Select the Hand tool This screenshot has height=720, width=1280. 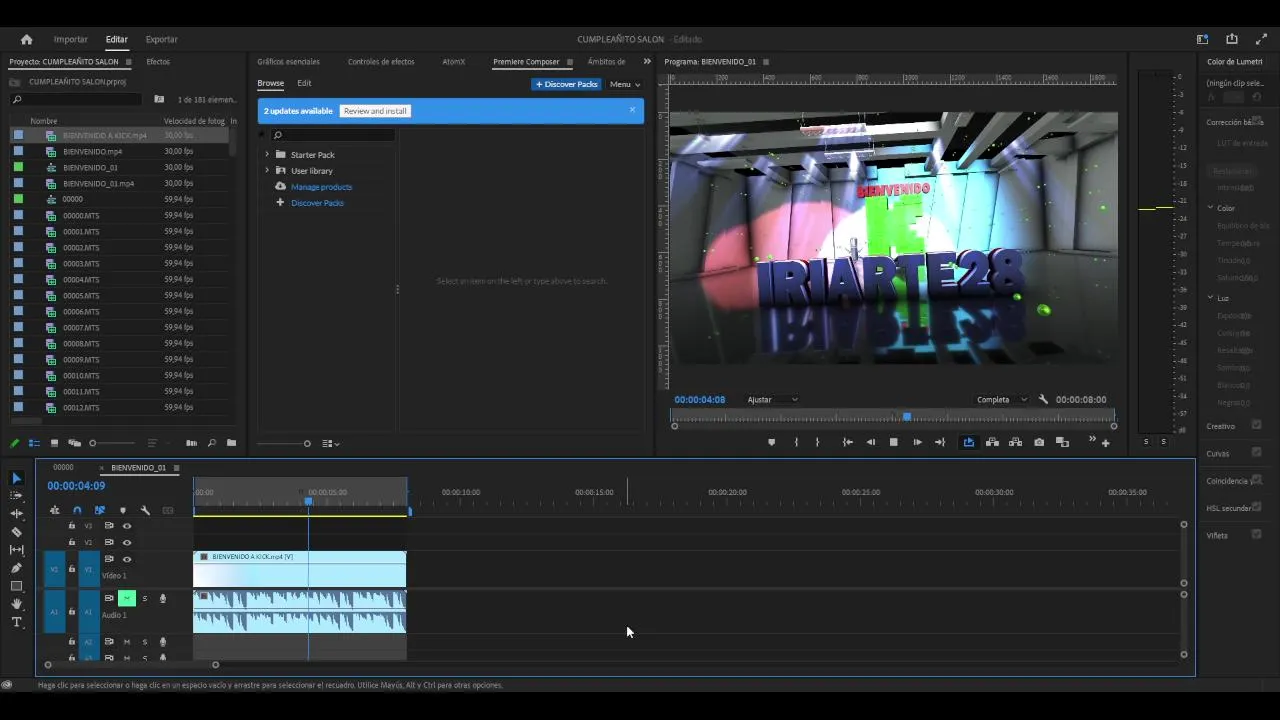16,604
